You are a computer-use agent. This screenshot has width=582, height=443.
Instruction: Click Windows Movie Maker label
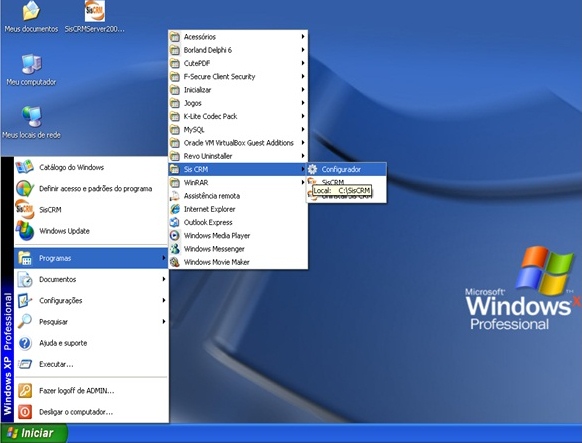coord(216,262)
